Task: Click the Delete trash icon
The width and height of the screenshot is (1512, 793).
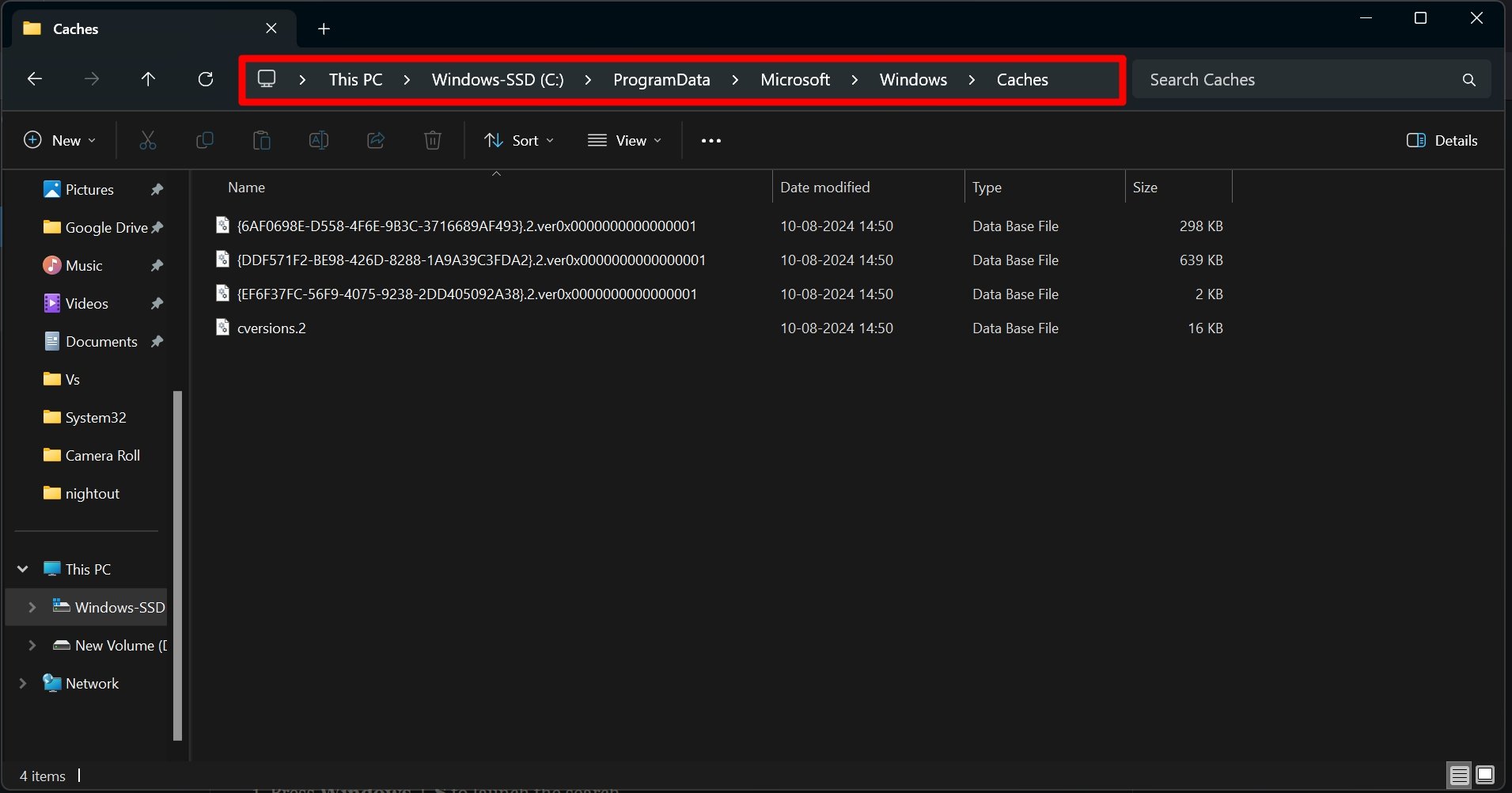Action: (x=433, y=141)
